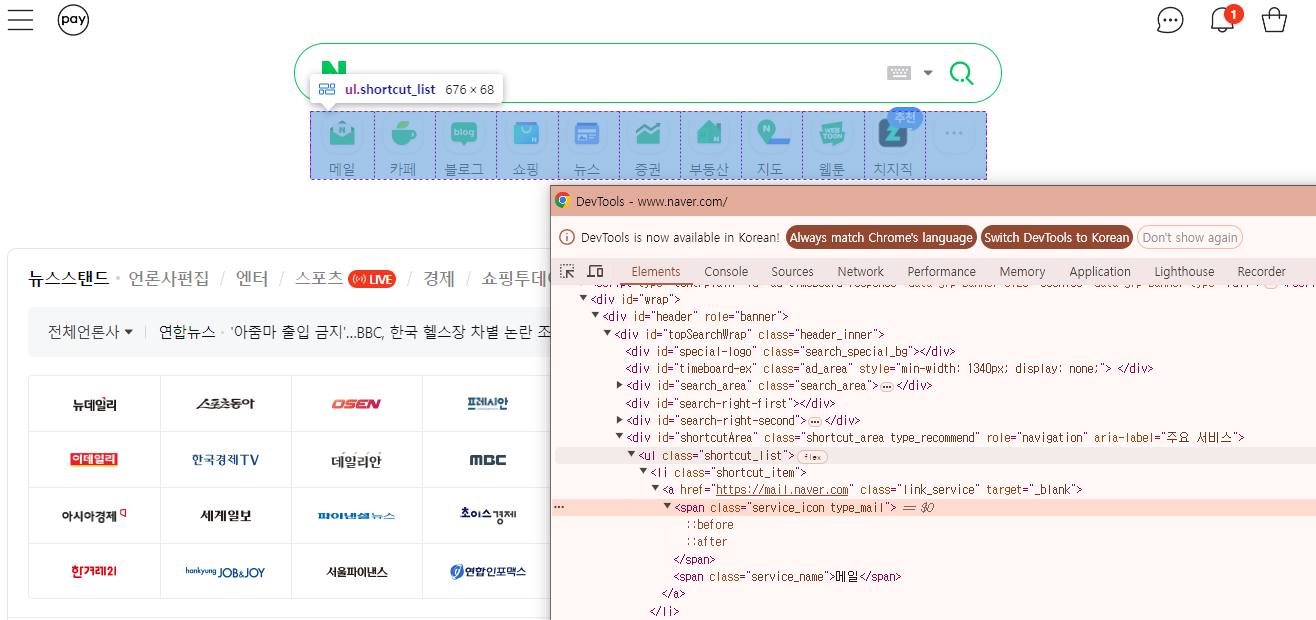Toggle the on-screen keyboard icon
1316x620 pixels.
click(899, 73)
